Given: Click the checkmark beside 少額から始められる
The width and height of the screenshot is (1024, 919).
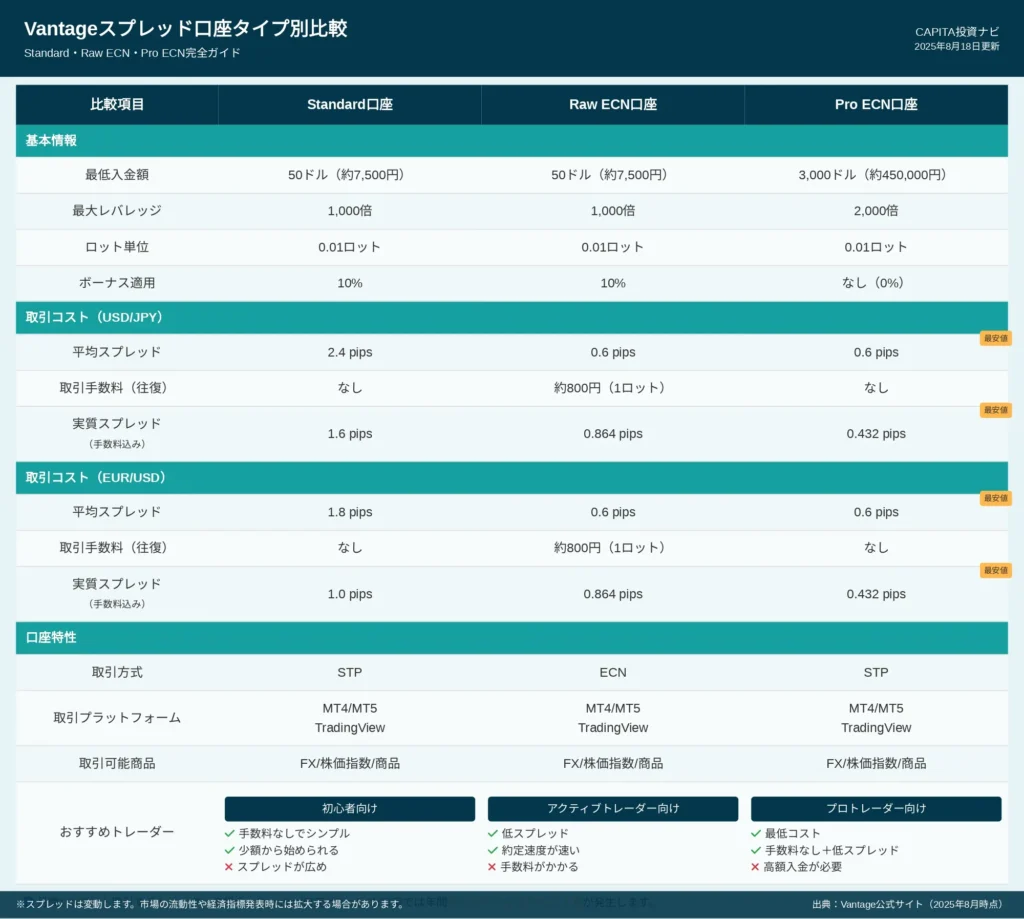Looking at the screenshot, I should [229, 850].
